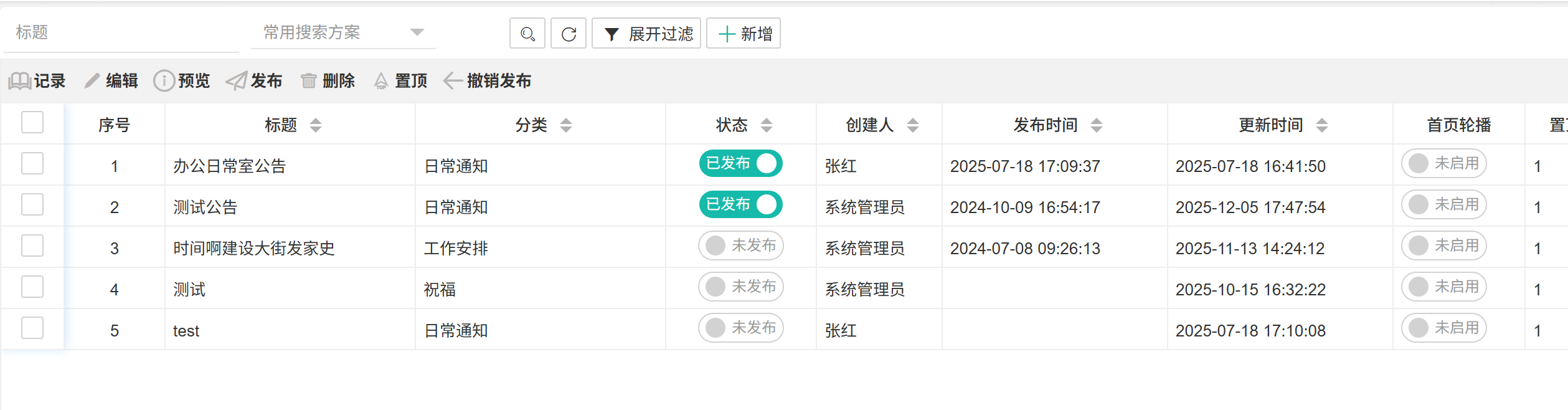
Task: Click the 展开过滤 button
Action: (x=646, y=34)
